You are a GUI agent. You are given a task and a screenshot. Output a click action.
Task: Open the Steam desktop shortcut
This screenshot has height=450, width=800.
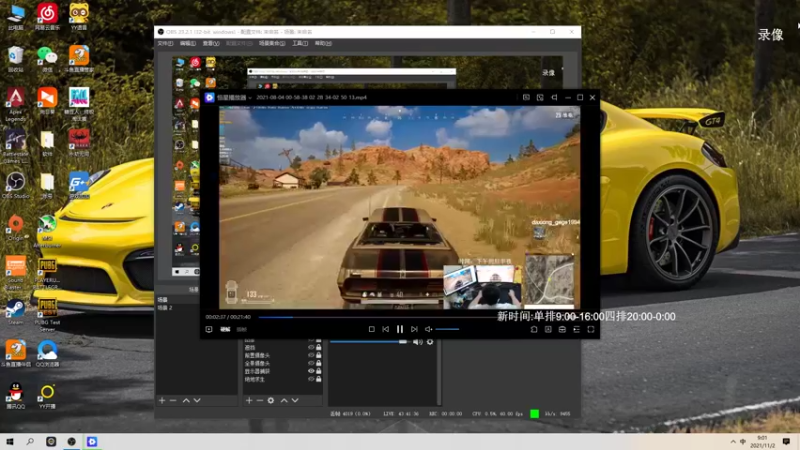coord(15,313)
